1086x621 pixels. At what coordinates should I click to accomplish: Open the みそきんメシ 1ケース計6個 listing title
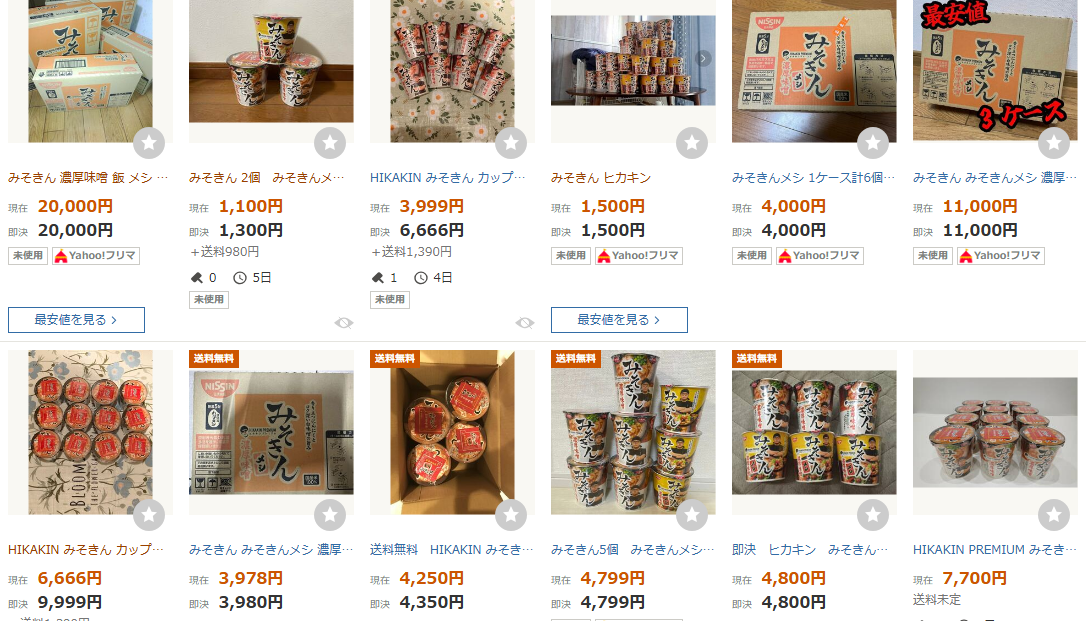813,178
